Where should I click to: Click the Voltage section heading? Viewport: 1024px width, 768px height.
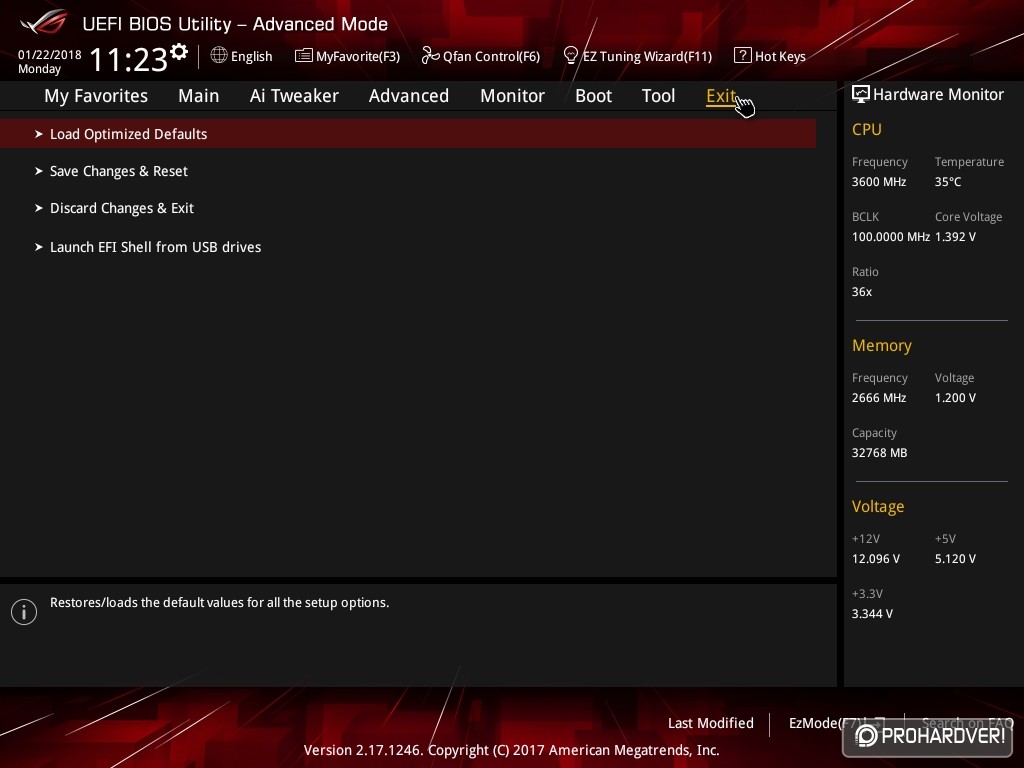click(x=878, y=507)
